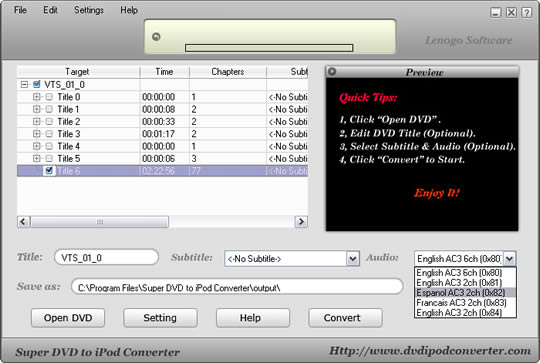Open the Settings menu
Screen dimensions: 540x363
click(89, 10)
